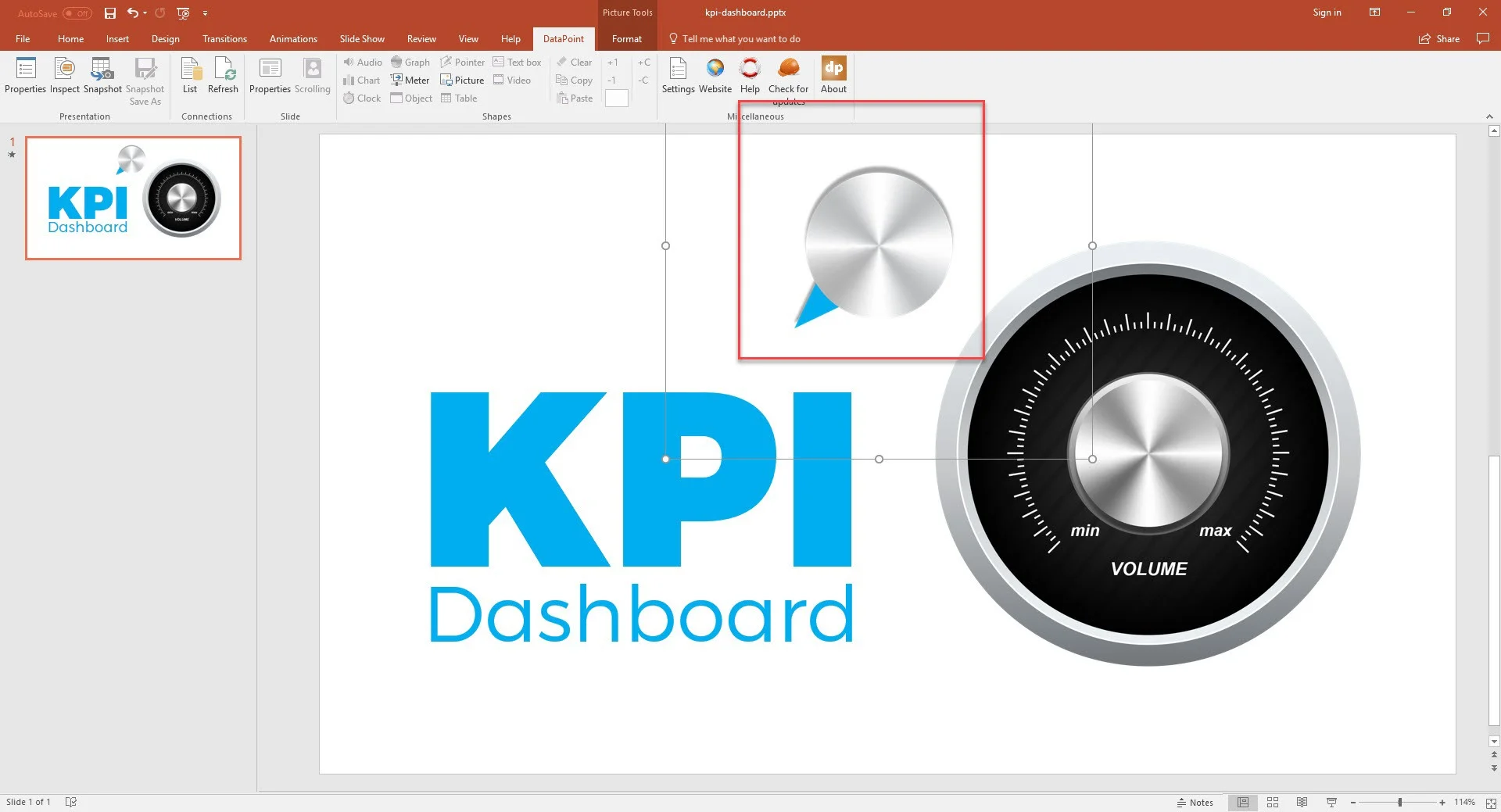1501x812 pixels.
Task: Click the Share button
Action: (x=1439, y=39)
